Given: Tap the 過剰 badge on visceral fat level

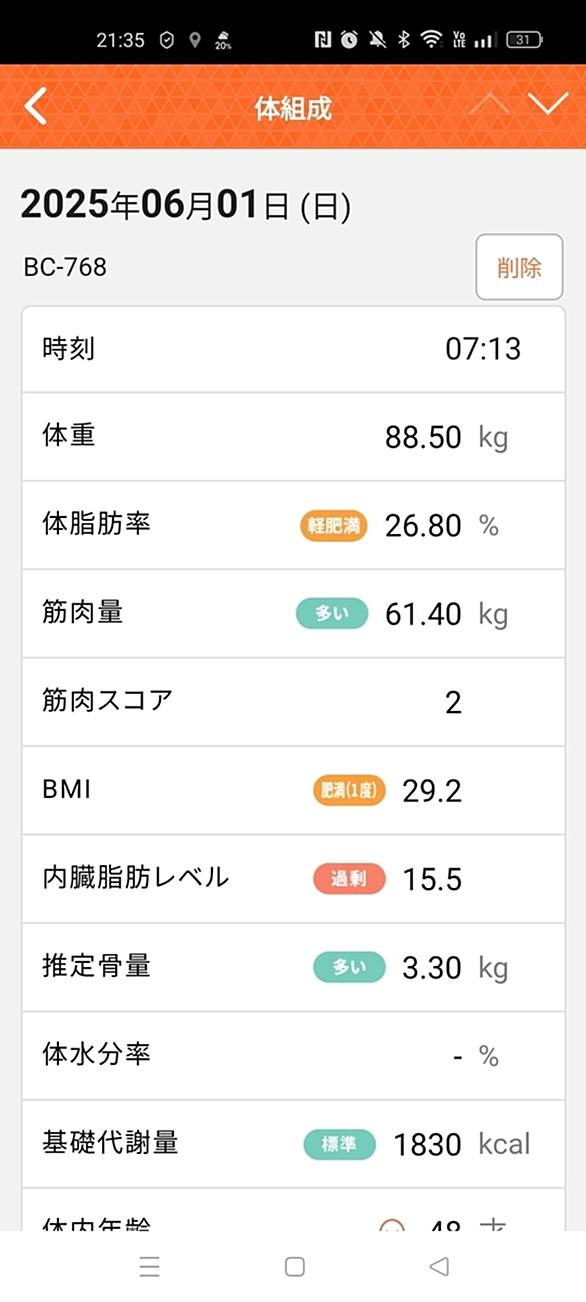Looking at the screenshot, I should (349, 879).
